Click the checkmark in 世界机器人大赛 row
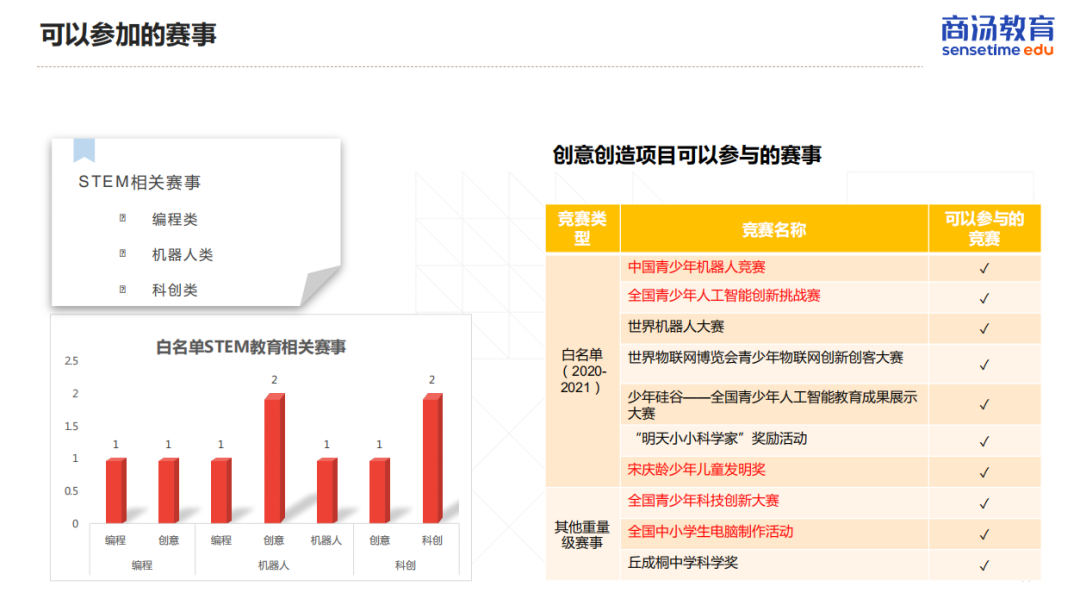This screenshot has width=1080, height=599. pyautogui.click(x=984, y=328)
